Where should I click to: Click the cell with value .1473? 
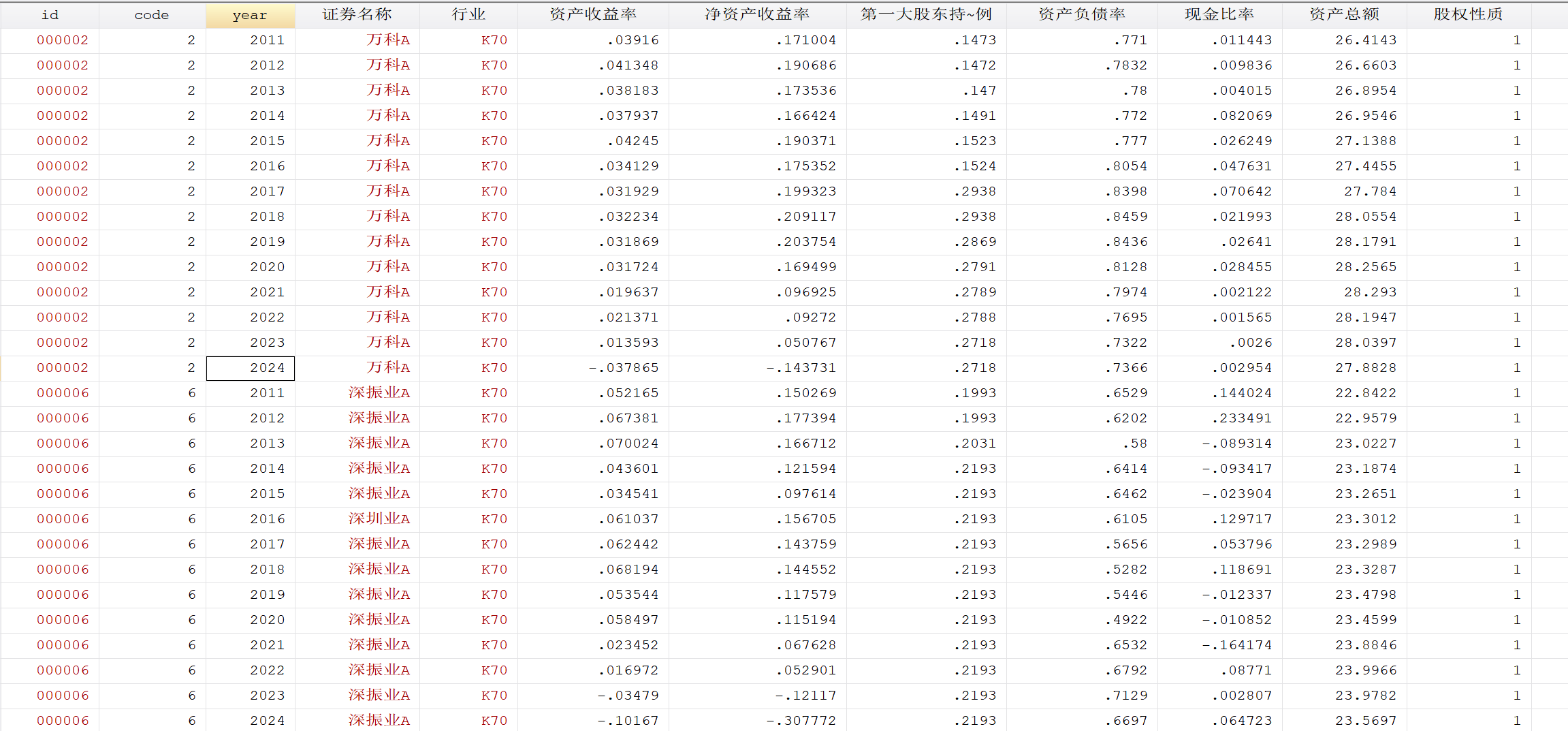pyautogui.click(x=926, y=40)
